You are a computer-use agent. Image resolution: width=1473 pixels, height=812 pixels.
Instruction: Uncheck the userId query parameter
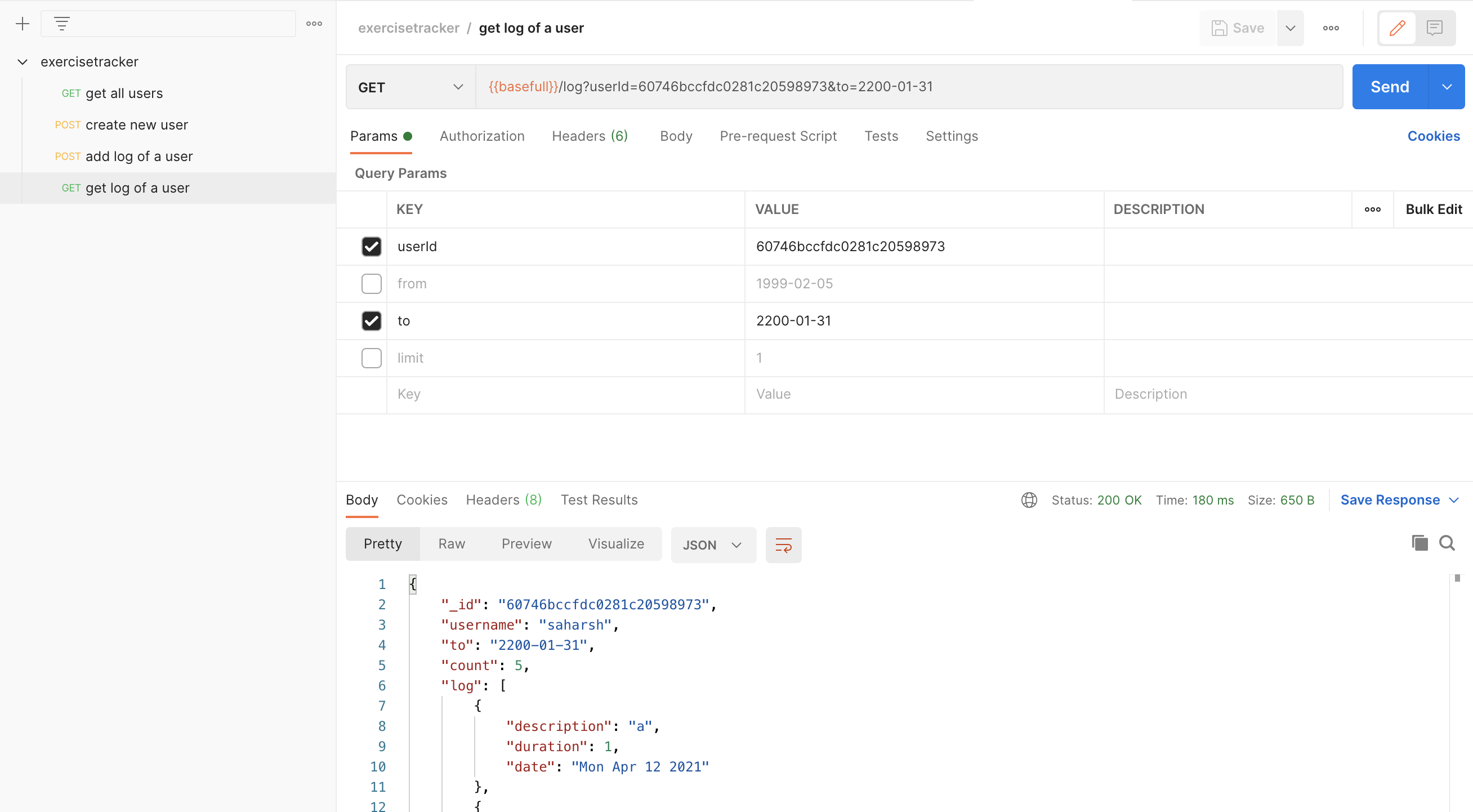coord(372,247)
